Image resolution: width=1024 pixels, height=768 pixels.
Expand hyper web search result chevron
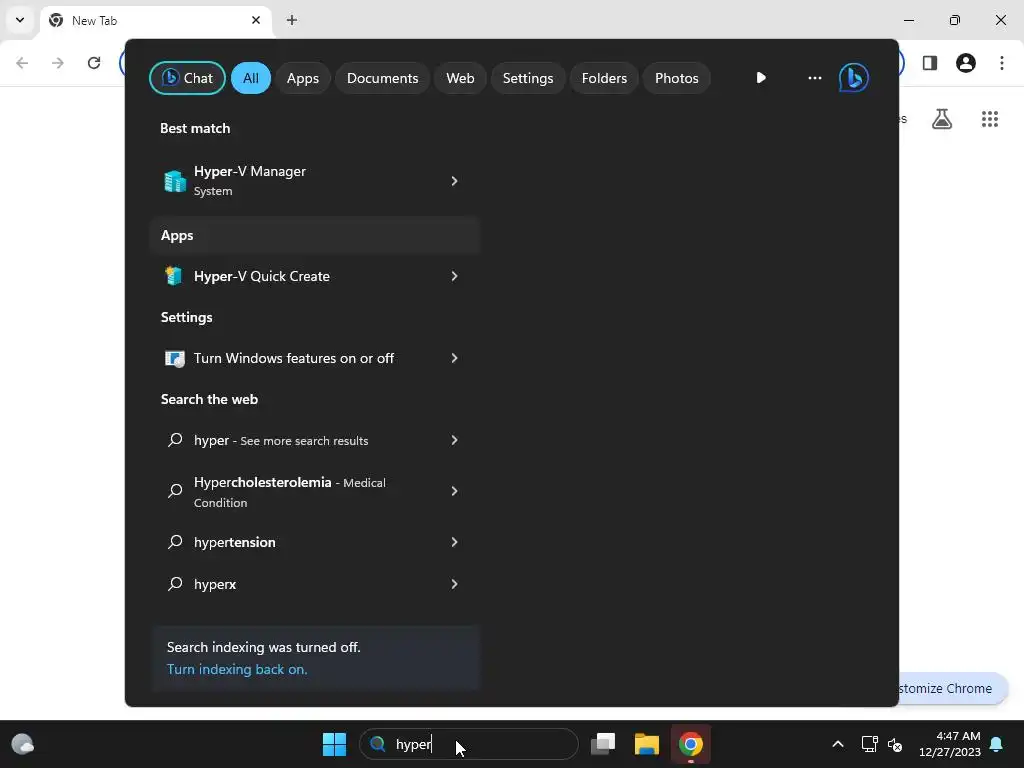pyautogui.click(x=455, y=440)
